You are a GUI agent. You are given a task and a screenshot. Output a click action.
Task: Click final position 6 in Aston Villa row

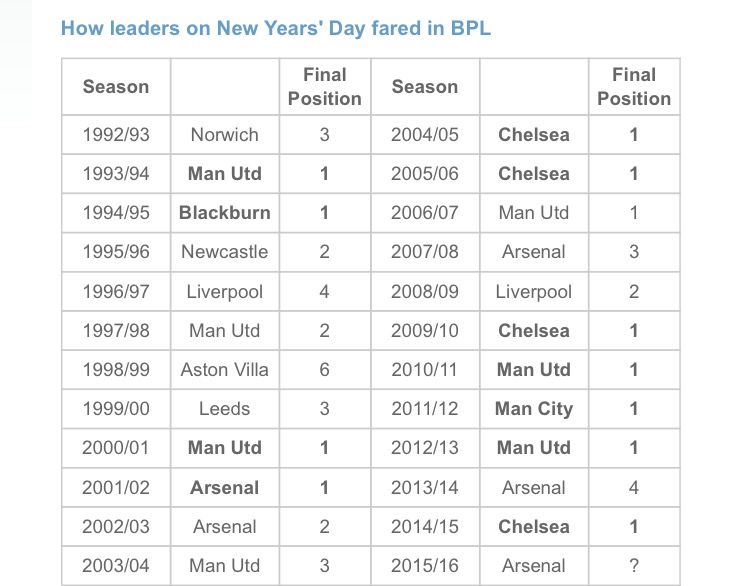[x=324, y=370]
